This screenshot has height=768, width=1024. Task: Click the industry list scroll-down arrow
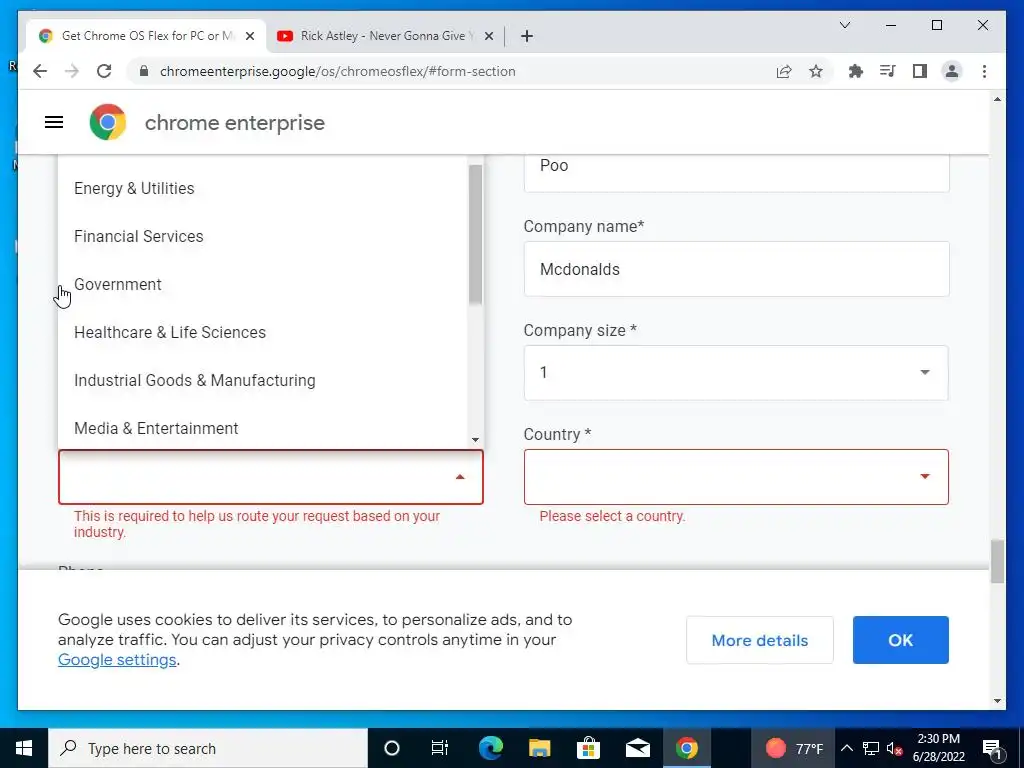475,440
